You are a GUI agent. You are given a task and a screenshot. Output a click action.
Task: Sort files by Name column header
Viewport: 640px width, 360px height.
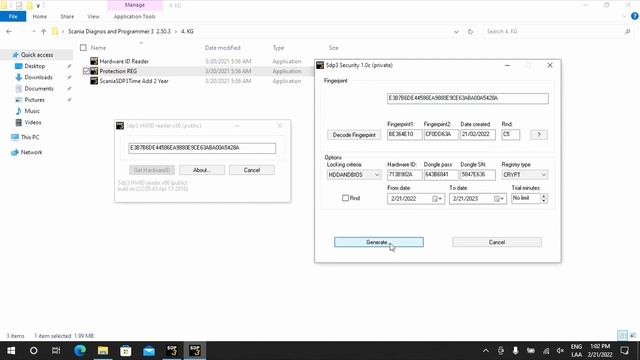click(98, 48)
